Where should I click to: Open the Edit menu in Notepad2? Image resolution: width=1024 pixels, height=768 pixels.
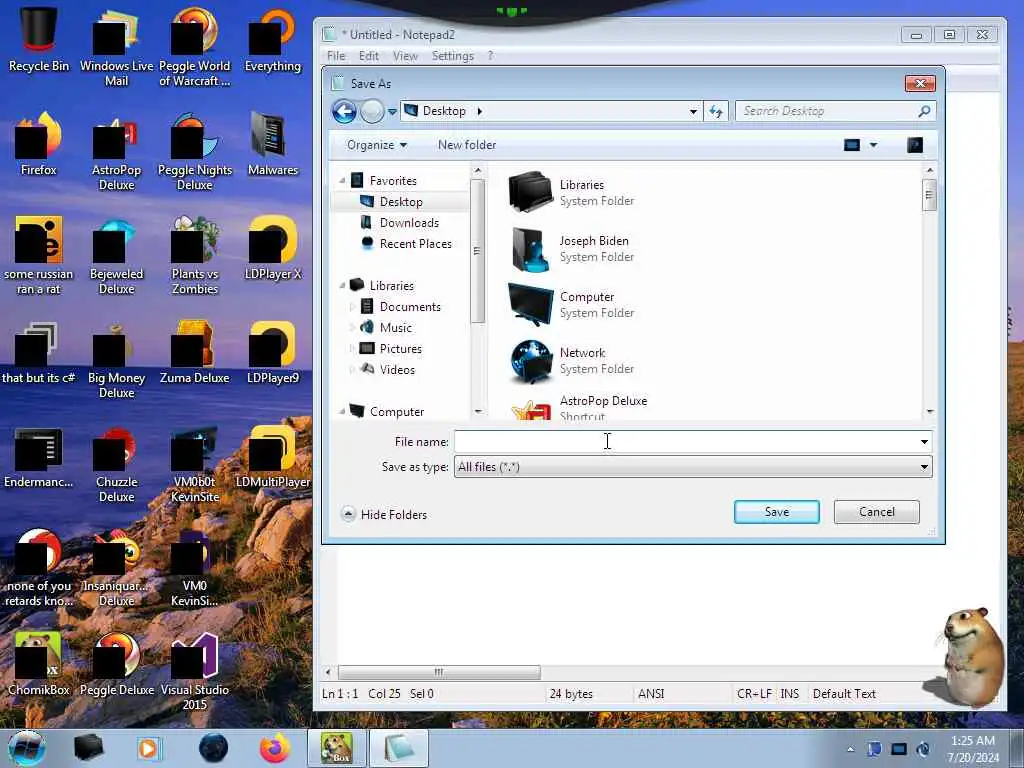[x=368, y=56]
